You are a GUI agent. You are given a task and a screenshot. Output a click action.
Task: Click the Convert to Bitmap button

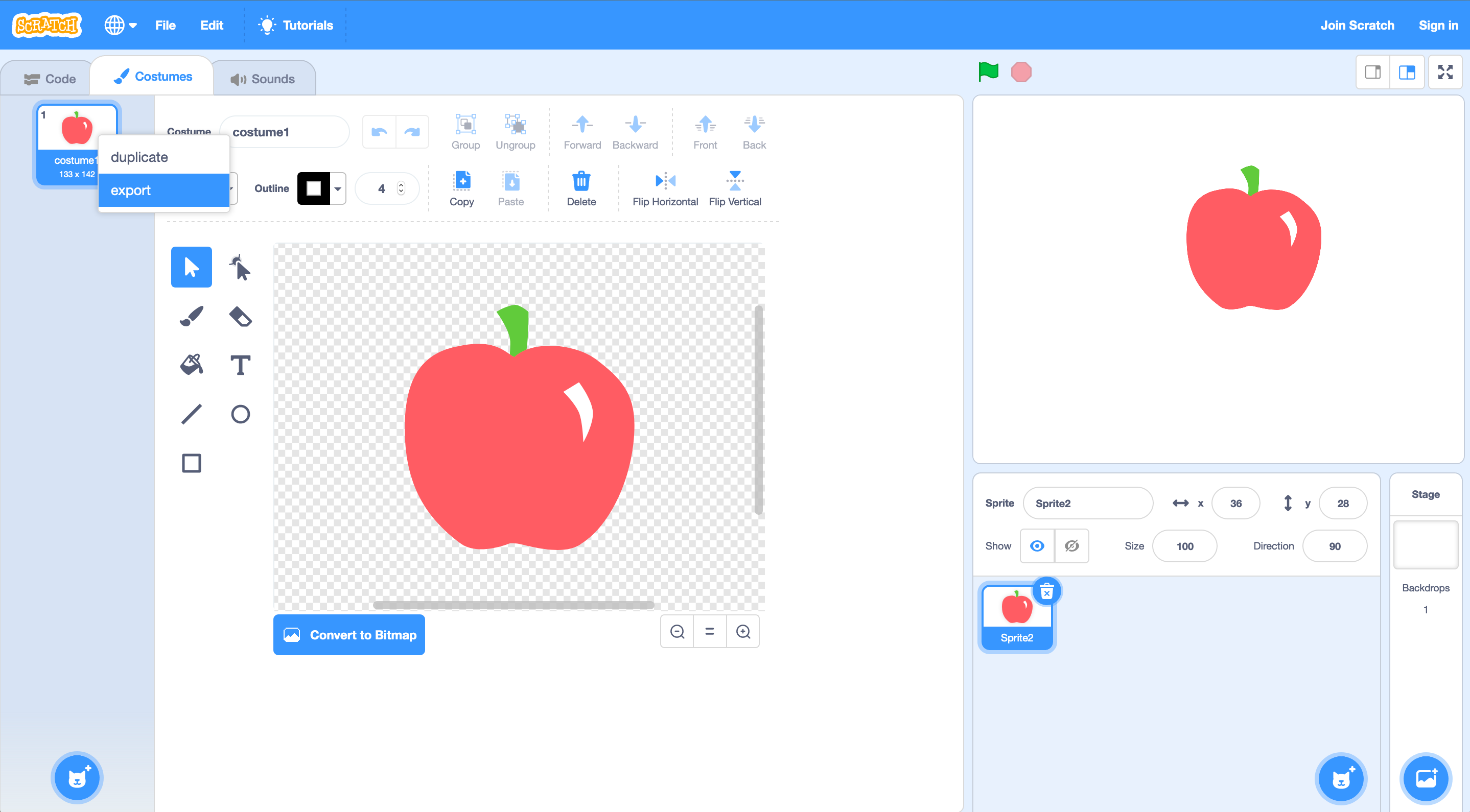pyautogui.click(x=349, y=634)
